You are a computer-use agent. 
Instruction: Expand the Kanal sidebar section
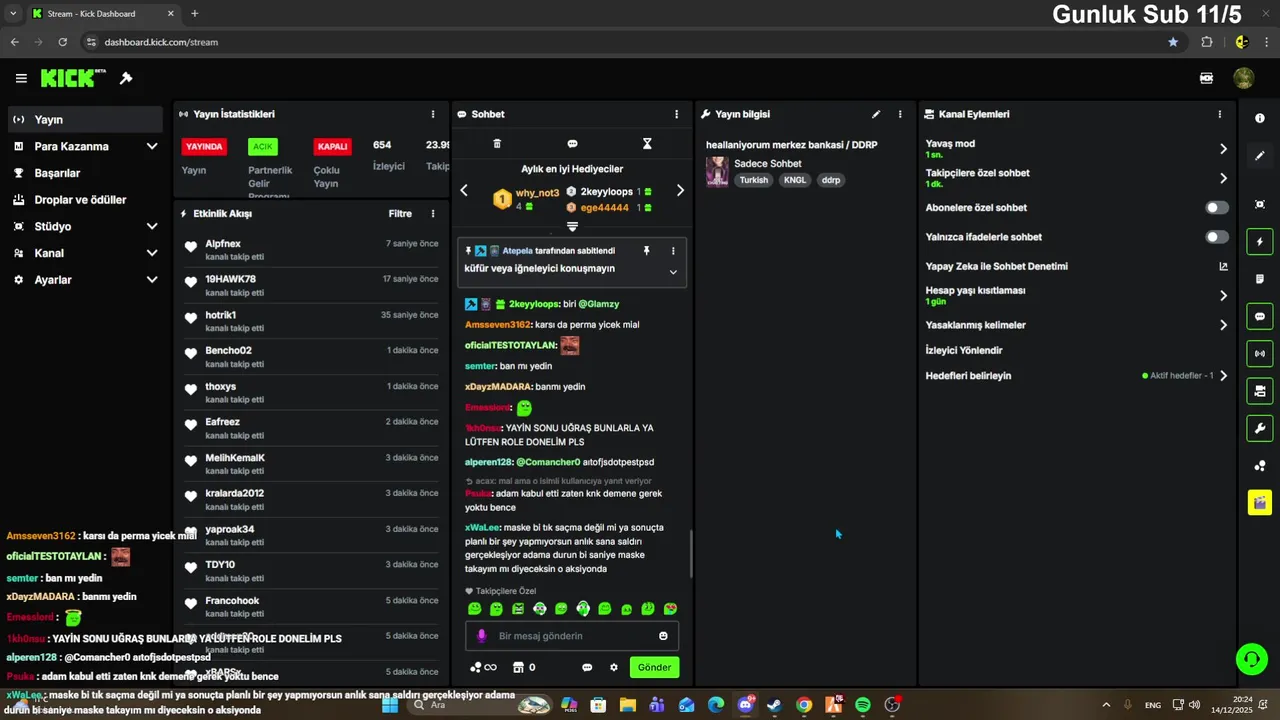point(152,253)
